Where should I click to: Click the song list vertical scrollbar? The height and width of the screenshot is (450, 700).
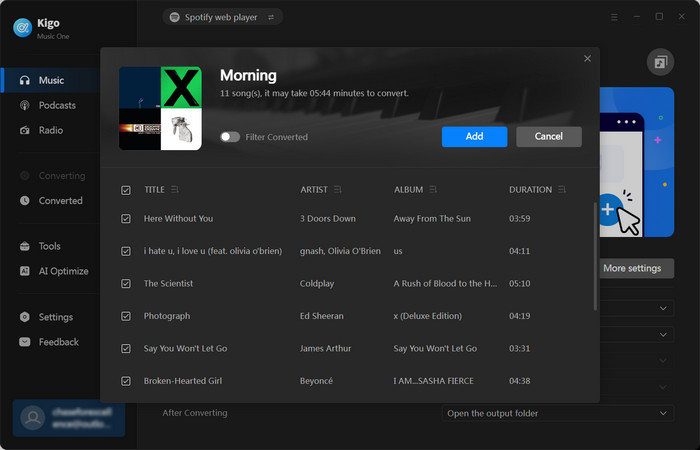click(595, 257)
